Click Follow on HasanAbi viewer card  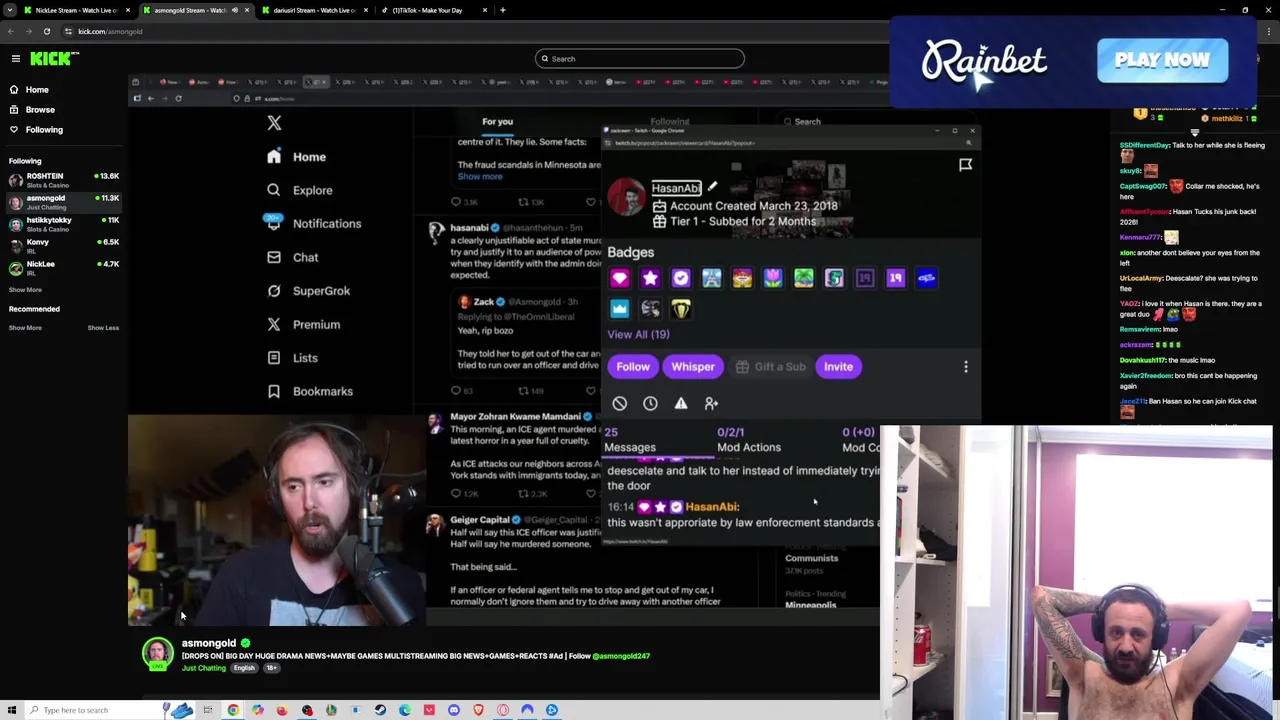click(633, 367)
